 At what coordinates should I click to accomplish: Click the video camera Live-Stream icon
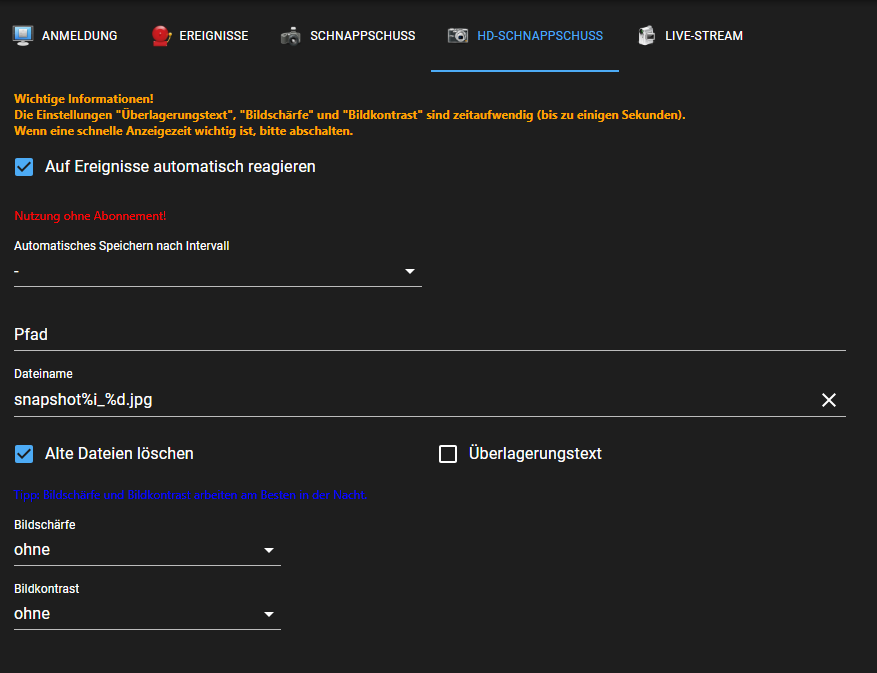[647, 35]
